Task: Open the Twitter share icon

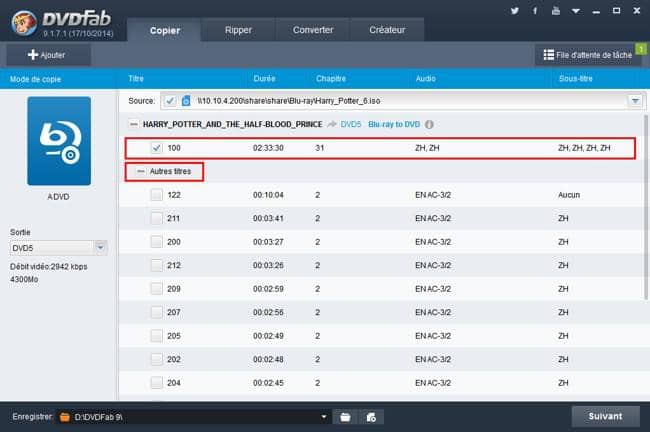Action: click(514, 11)
